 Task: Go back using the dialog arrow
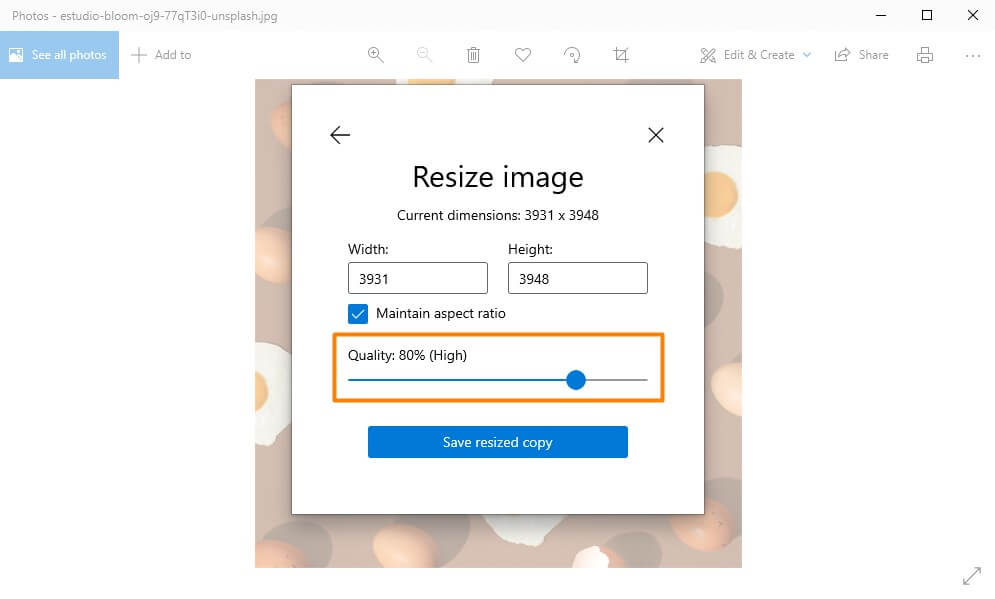(x=339, y=134)
